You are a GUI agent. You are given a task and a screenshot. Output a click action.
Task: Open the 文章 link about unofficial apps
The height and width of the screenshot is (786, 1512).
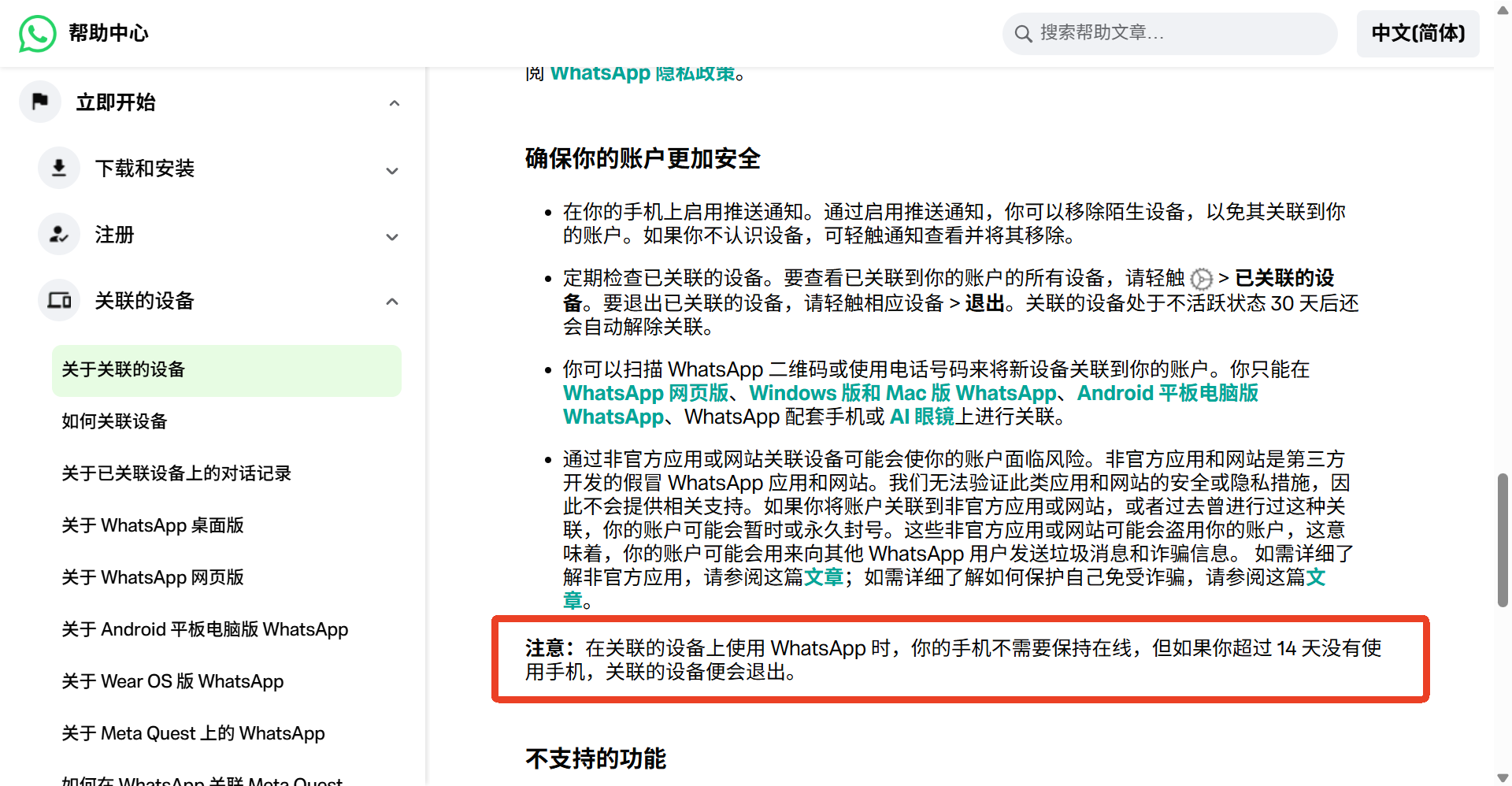(x=824, y=577)
